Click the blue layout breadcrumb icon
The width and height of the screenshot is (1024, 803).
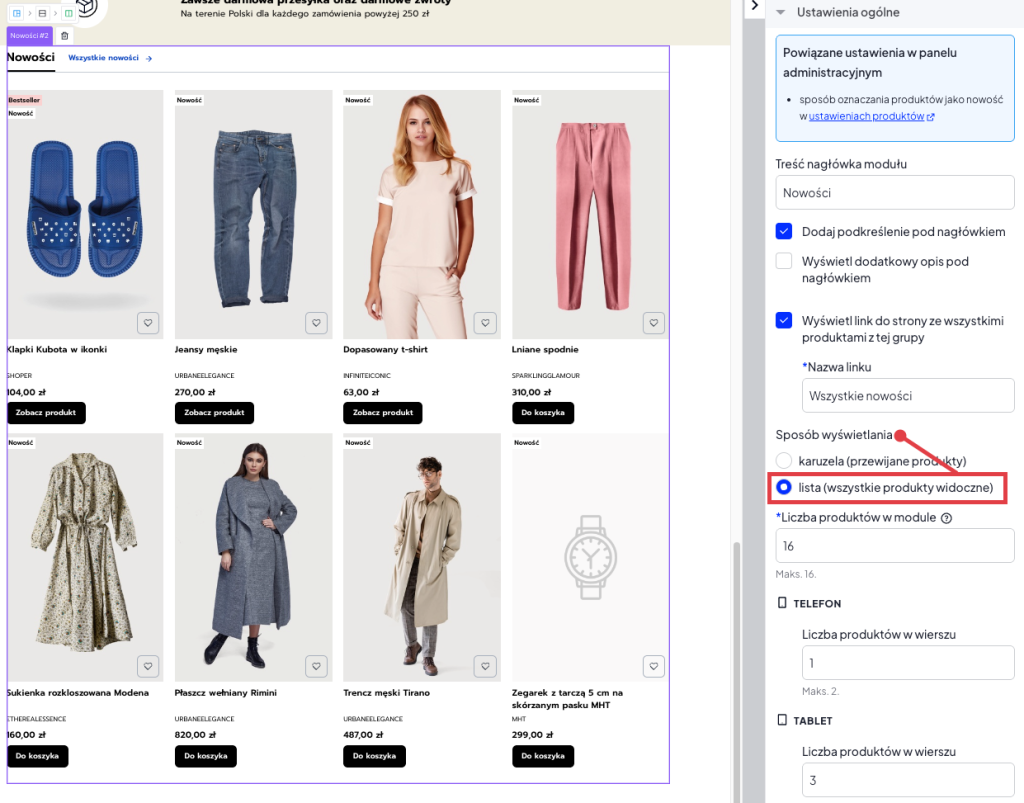pos(16,13)
